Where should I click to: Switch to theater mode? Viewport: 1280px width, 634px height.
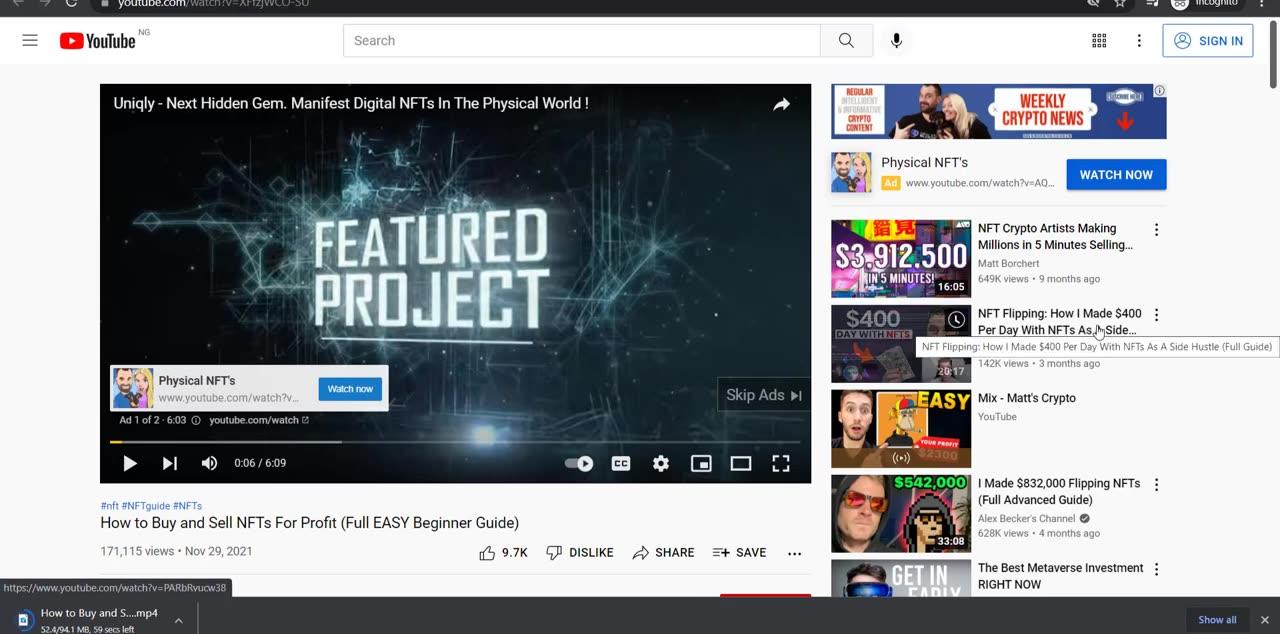point(740,463)
